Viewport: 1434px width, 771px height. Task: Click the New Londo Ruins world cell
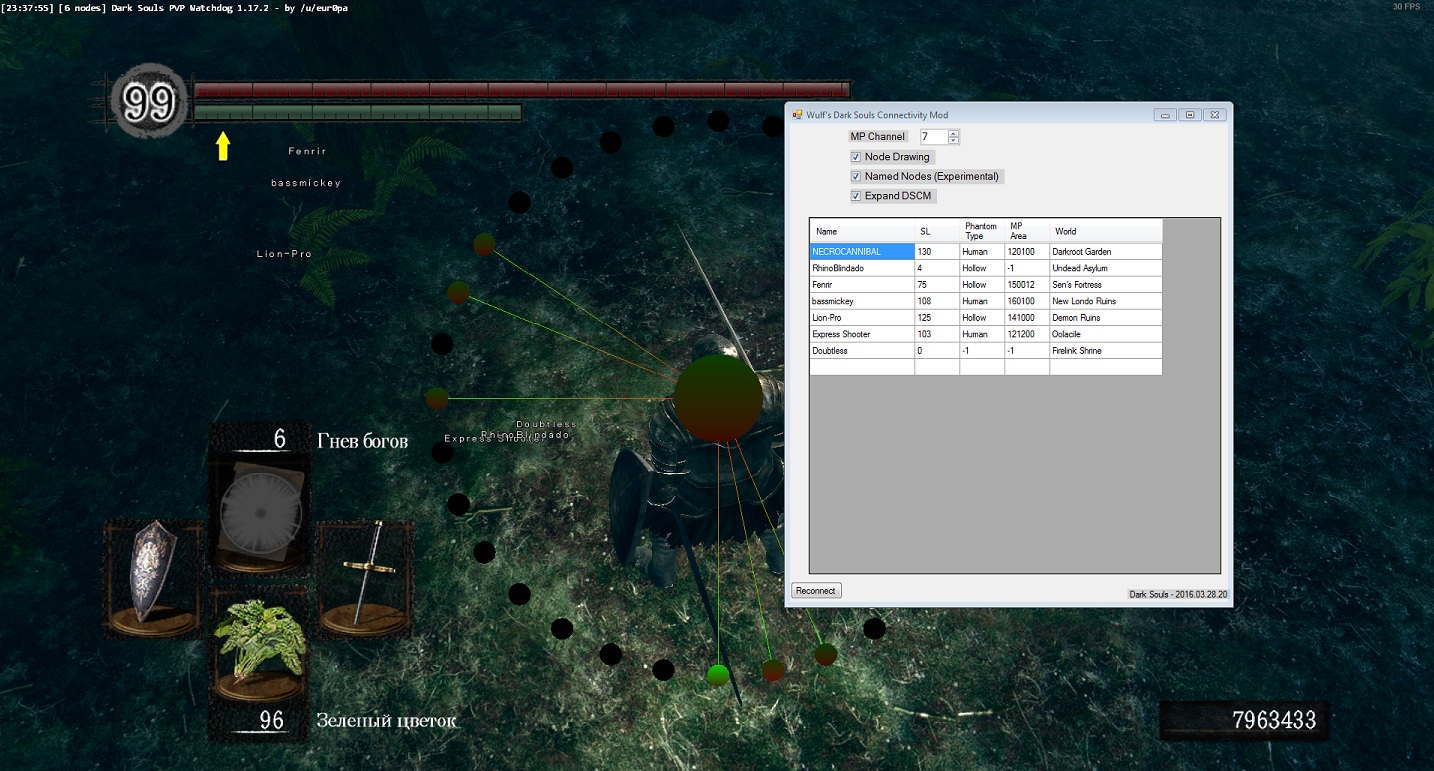(x=1106, y=301)
